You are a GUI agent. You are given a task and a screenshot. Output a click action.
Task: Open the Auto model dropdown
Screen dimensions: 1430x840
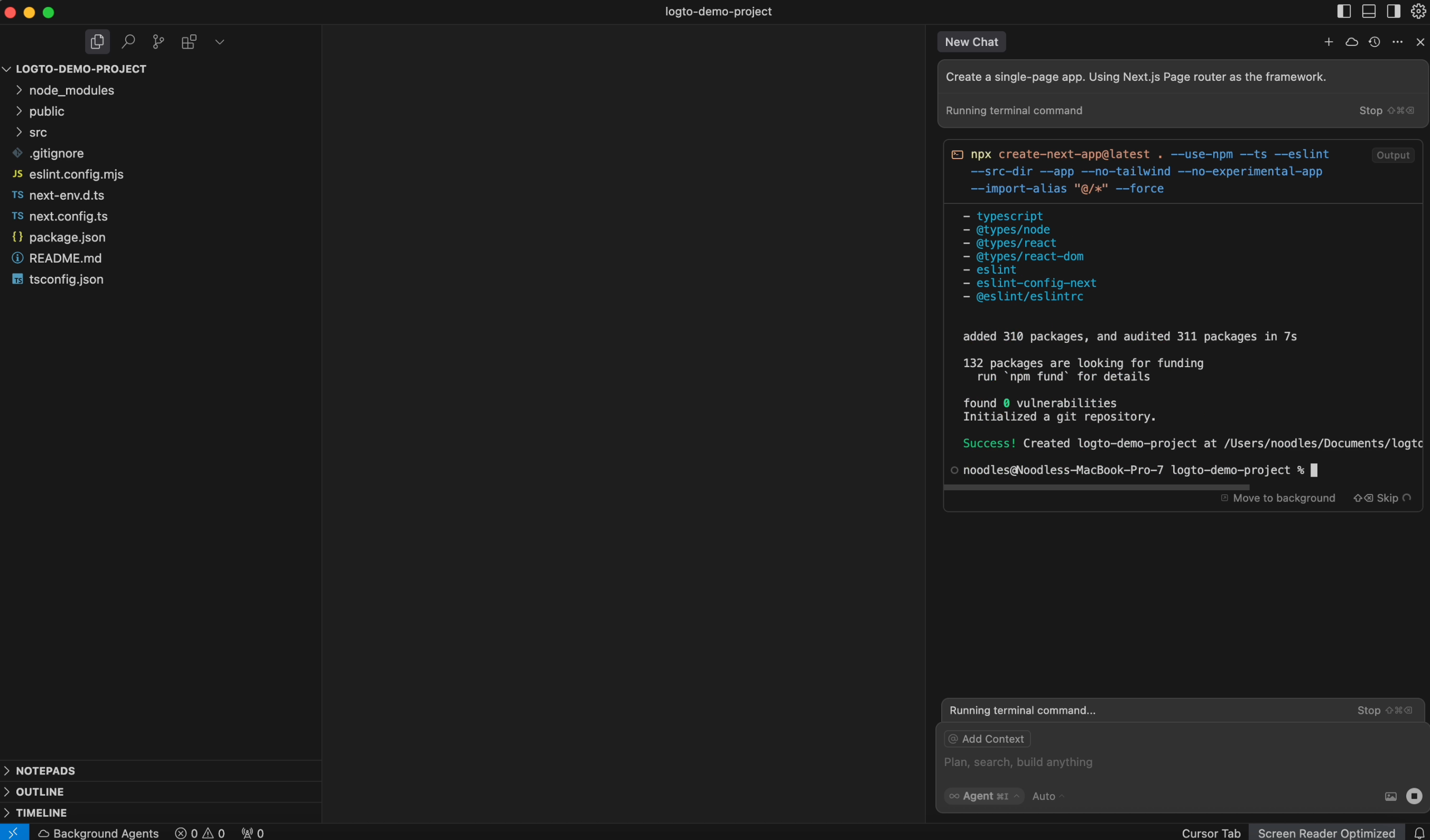[1047, 796]
